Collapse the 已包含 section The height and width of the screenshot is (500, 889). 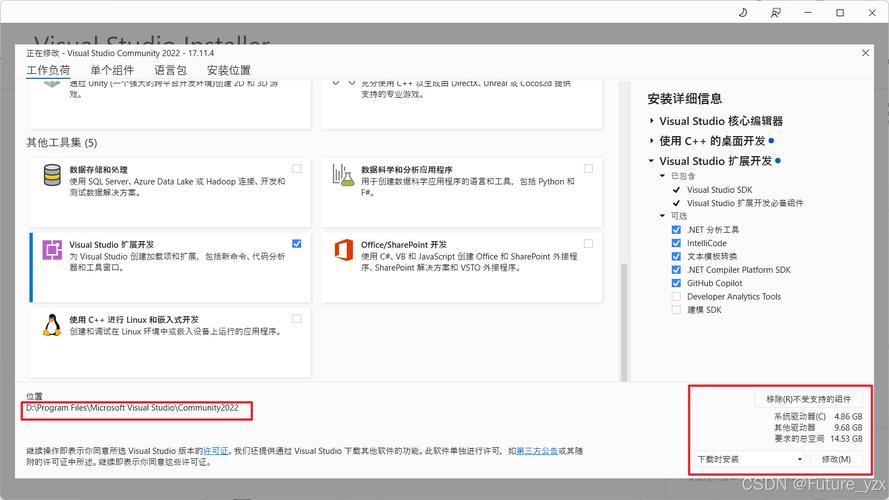(662, 176)
